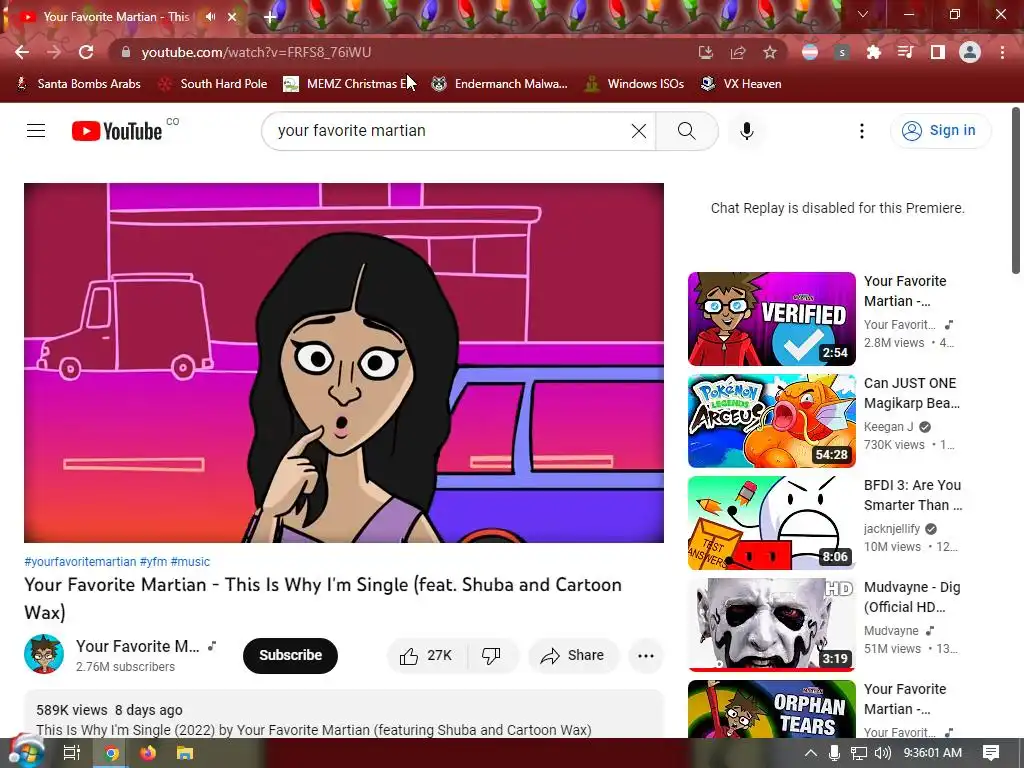The height and width of the screenshot is (768, 1024).
Task: Go back to the previous page
Action: point(22,52)
